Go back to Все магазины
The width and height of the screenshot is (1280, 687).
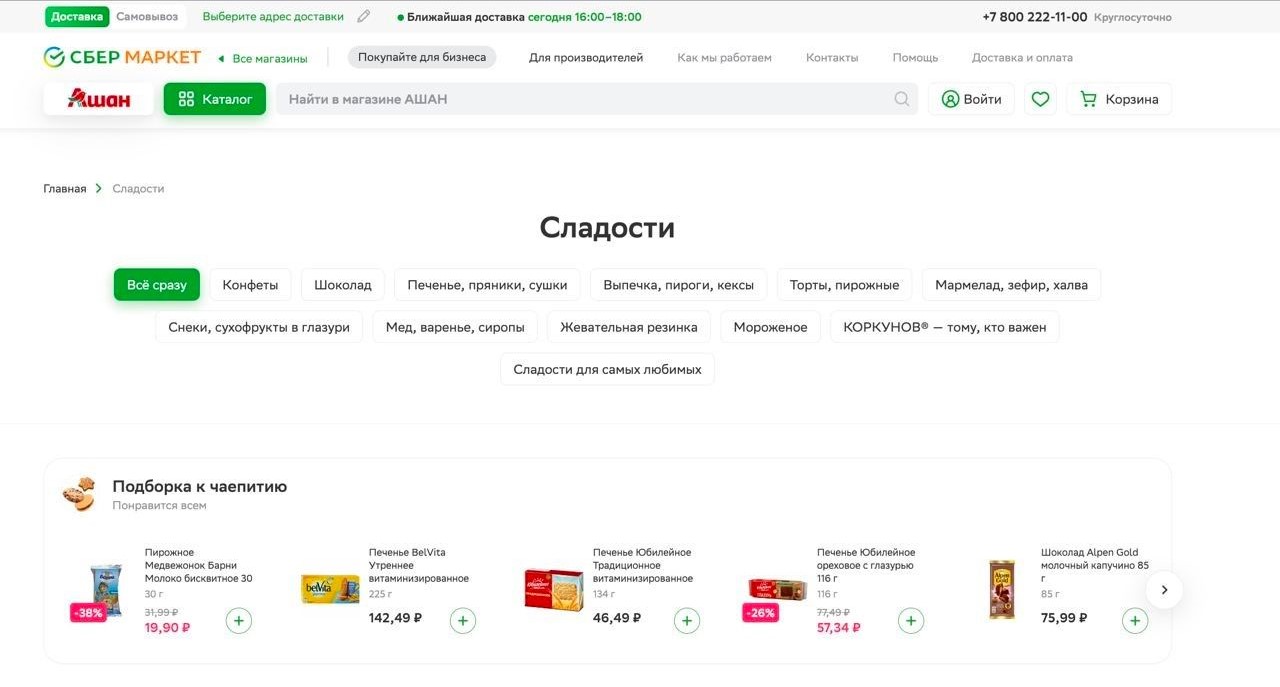point(263,59)
